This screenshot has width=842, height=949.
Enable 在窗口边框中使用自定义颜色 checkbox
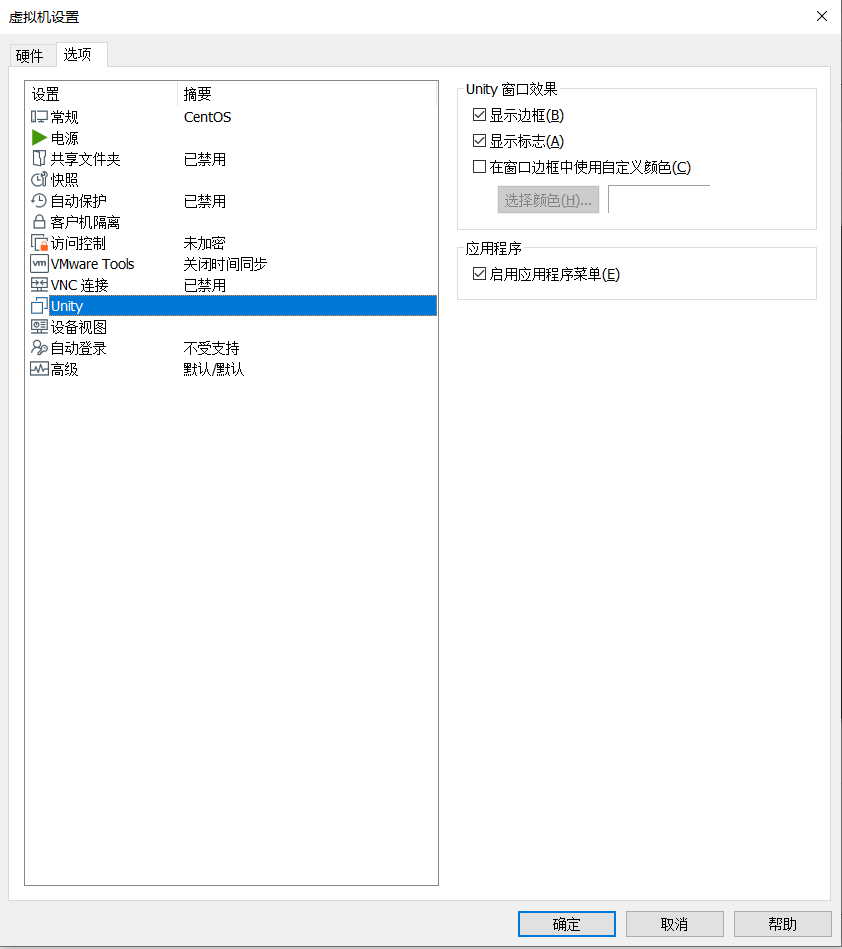[479, 167]
